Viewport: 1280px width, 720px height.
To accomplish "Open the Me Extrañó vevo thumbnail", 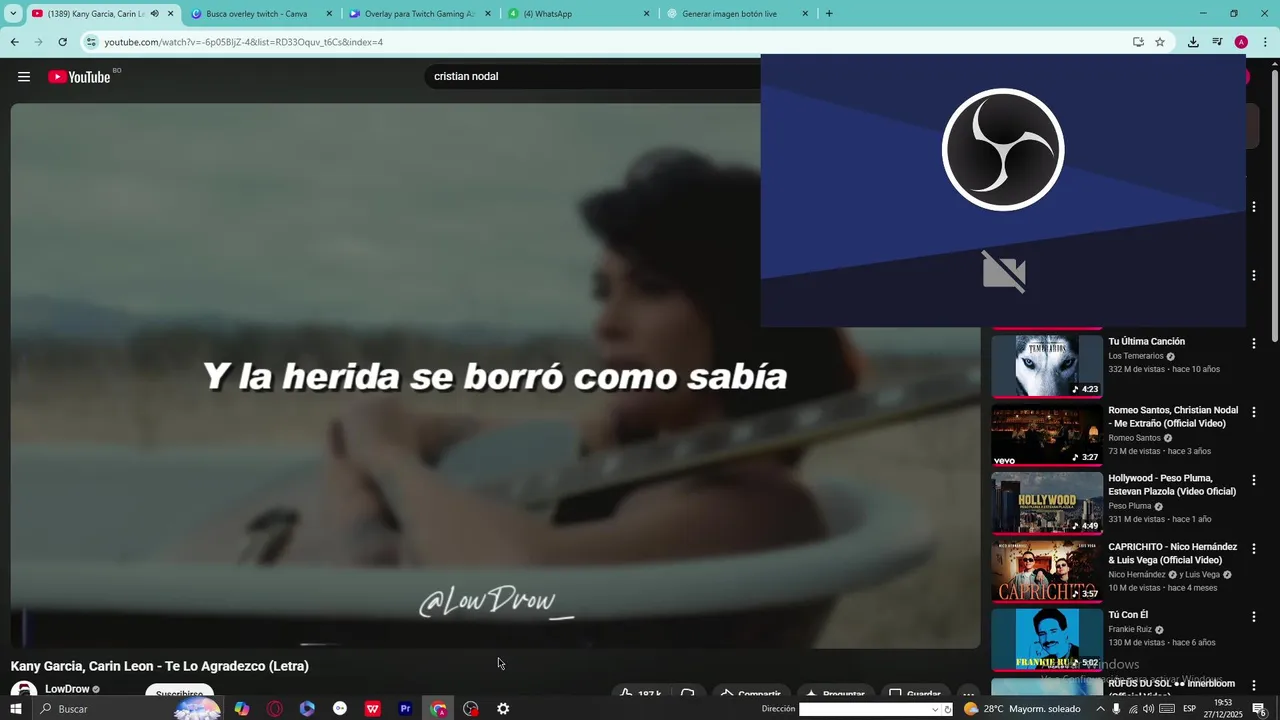I will (x=1047, y=435).
